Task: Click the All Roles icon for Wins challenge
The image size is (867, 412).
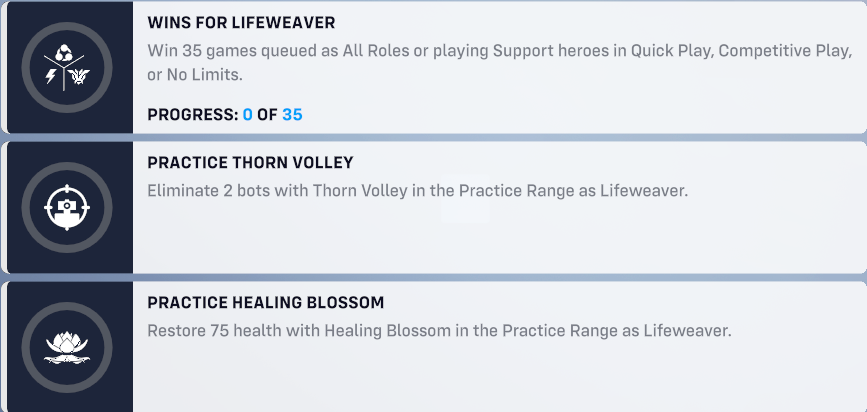Action: [67, 67]
